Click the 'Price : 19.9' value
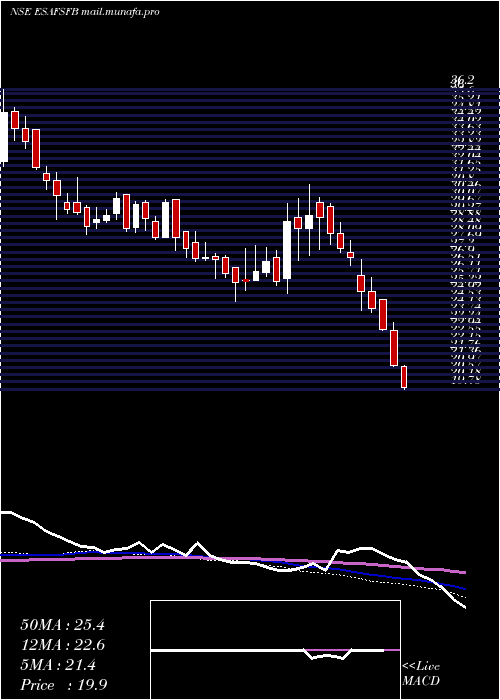 (x=63, y=685)
